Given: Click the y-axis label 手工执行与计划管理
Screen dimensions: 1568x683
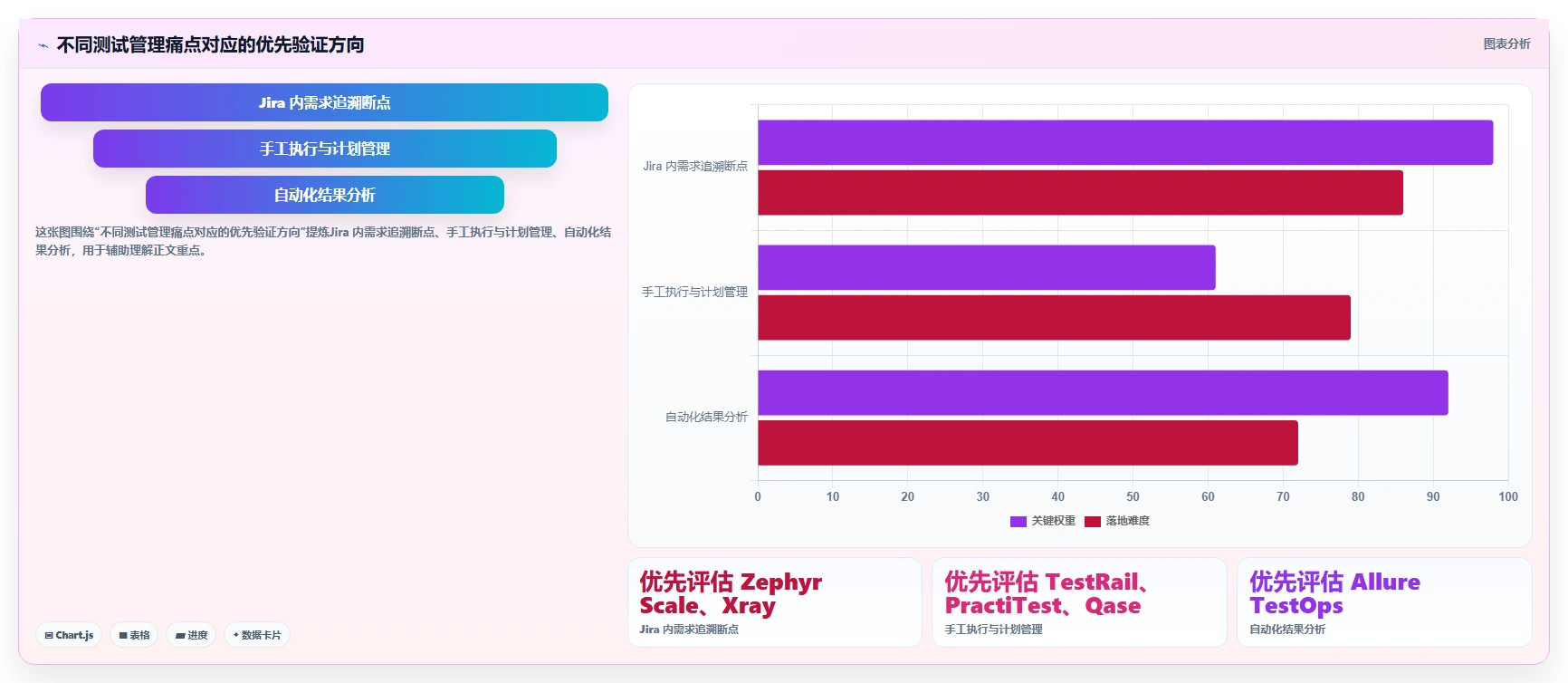Looking at the screenshot, I should coord(695,292).
